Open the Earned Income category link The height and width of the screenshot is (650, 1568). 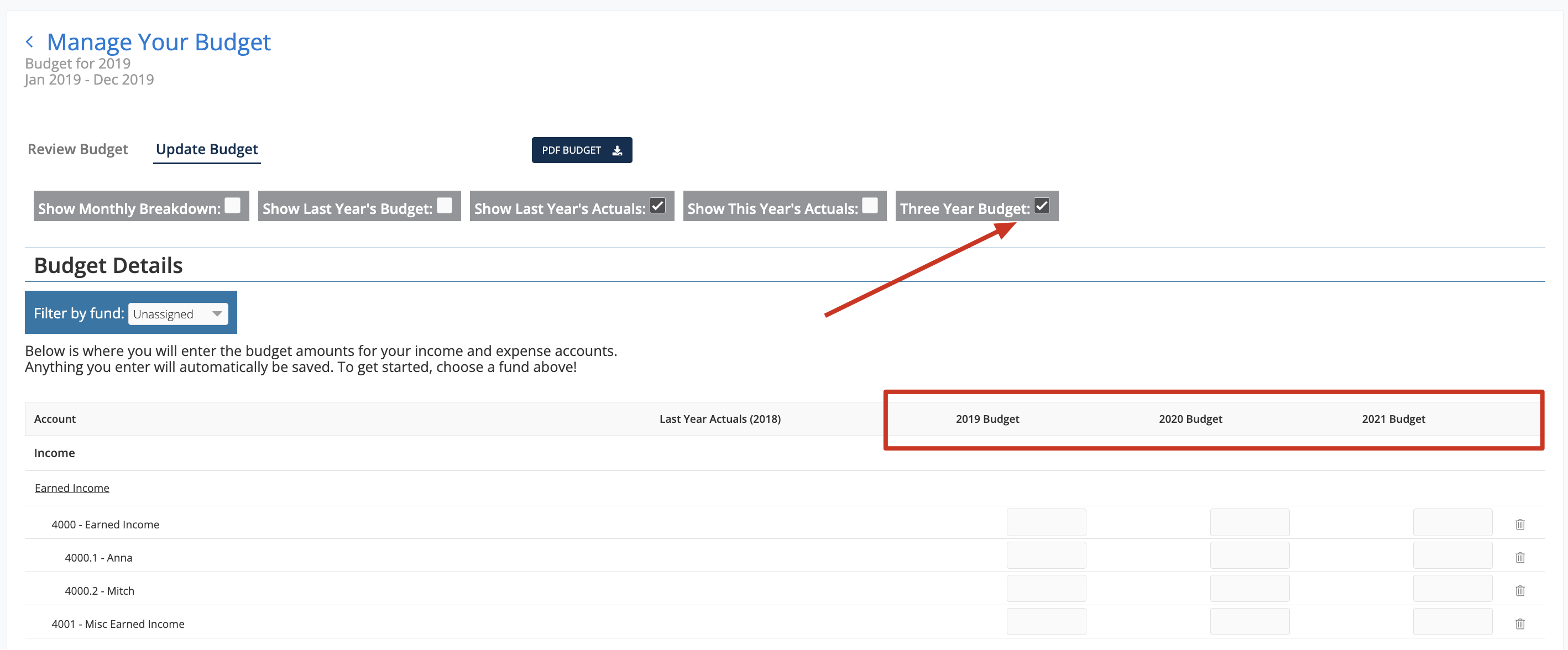click(72, 488)
